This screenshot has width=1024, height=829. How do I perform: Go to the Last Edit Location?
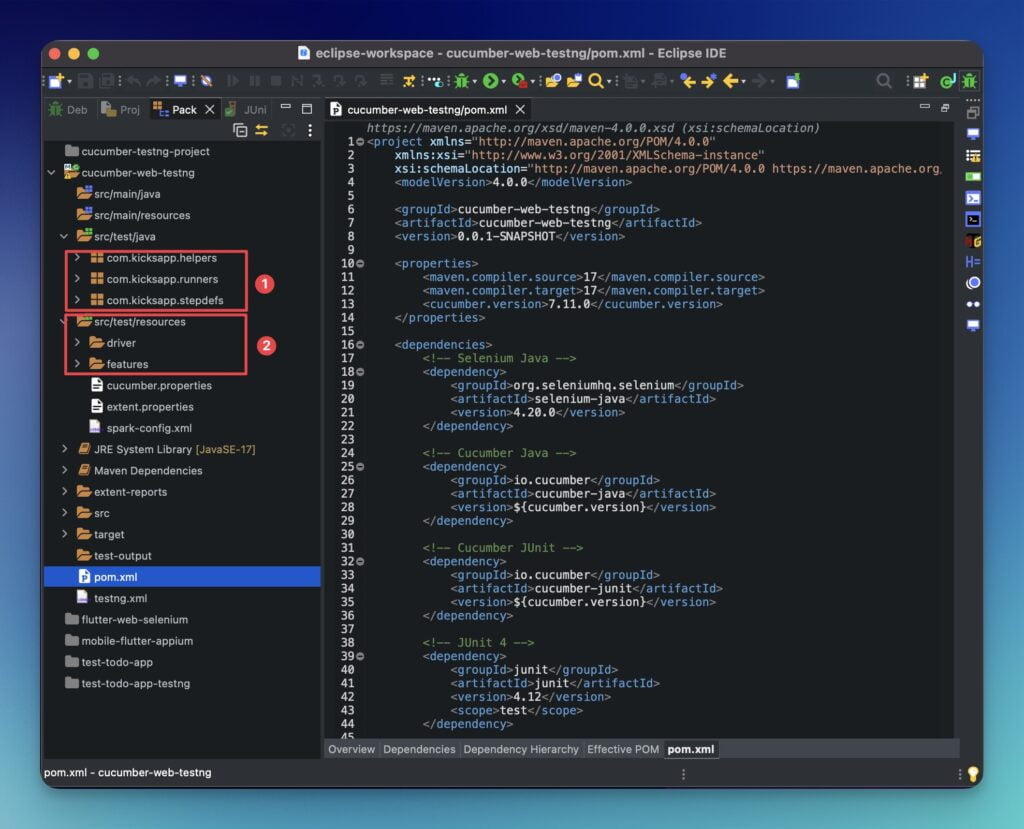coord(687,81)
